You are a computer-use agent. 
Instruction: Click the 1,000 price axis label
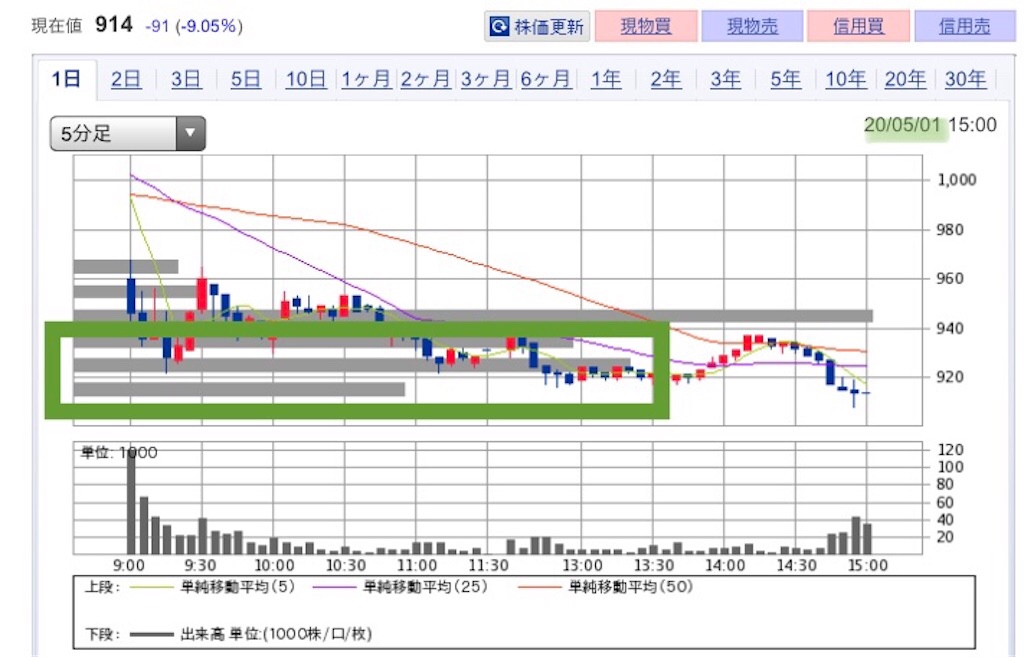[957, 180]
